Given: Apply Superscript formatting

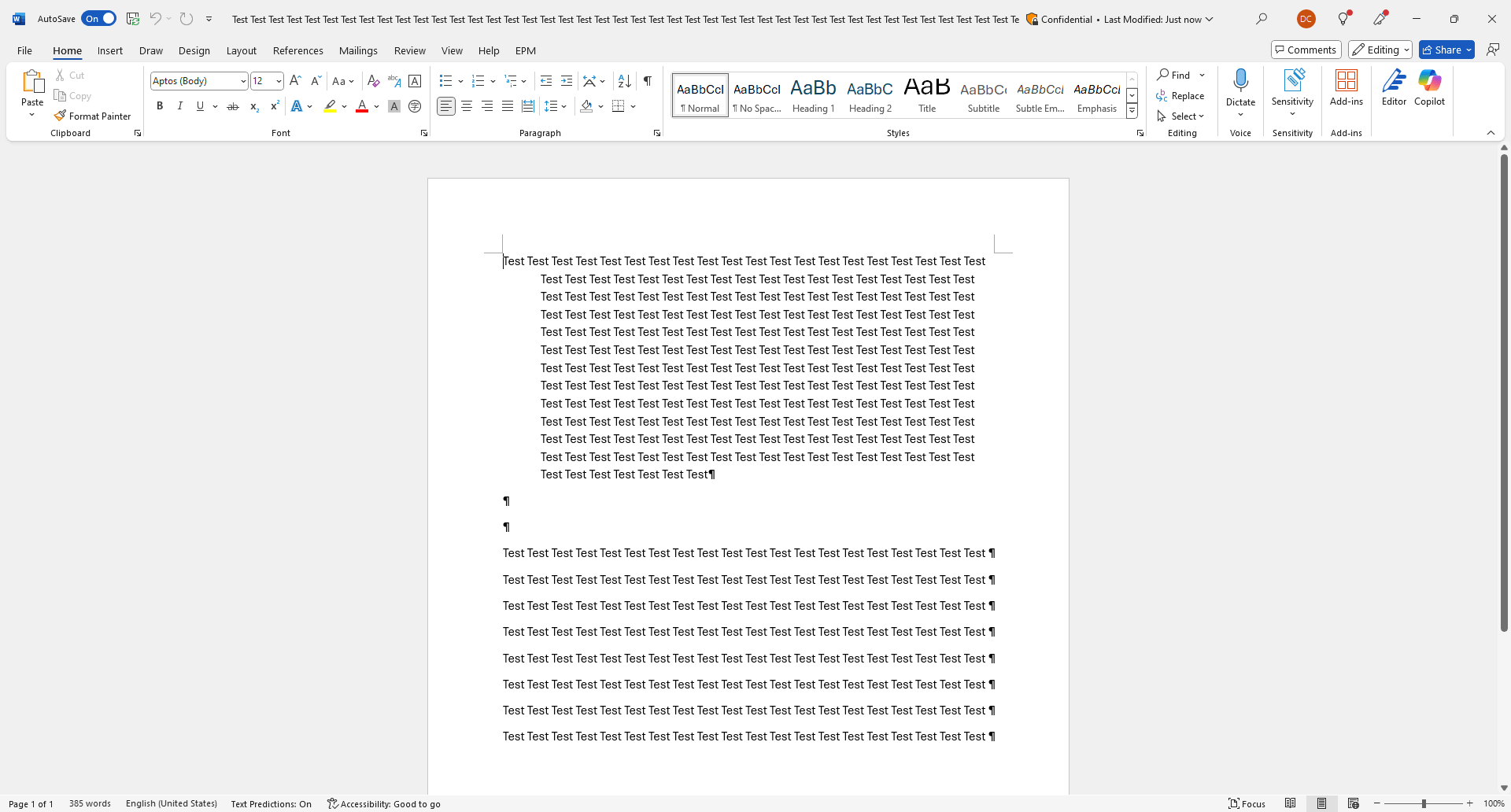Looking at the screenshot, I should [x=274, y=106].
